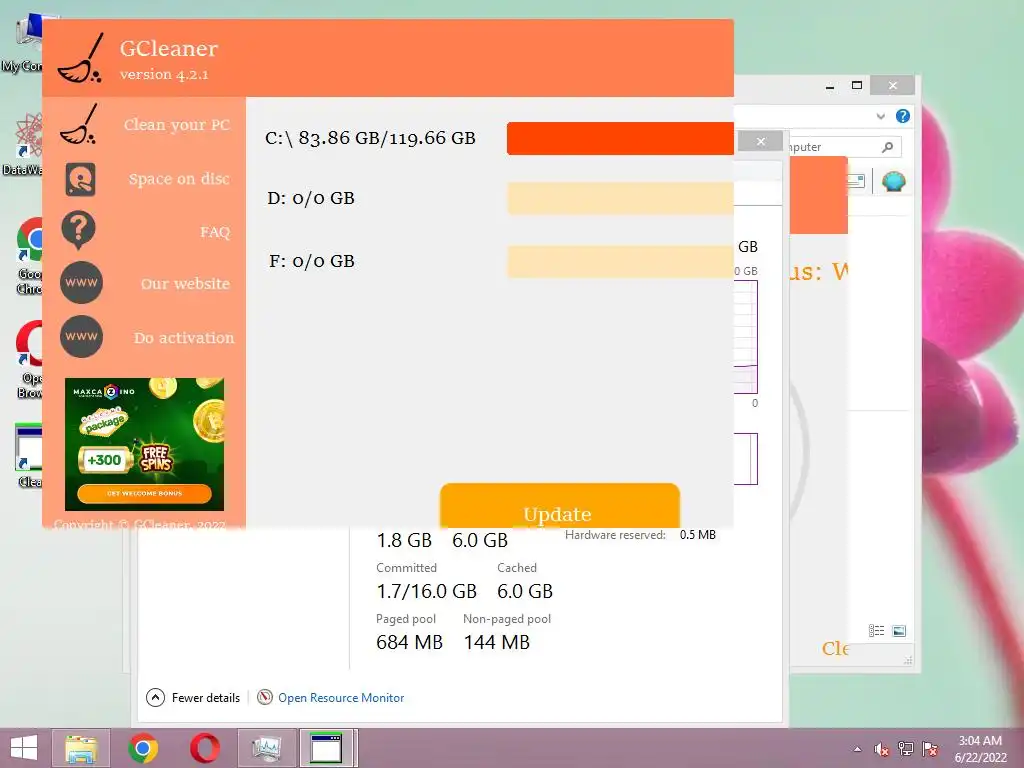Image resolution: width=1024 pixels, height=768 pixels.
Task: Expand the ribbon chevron in Explorer window
Action: pos(880,116)
